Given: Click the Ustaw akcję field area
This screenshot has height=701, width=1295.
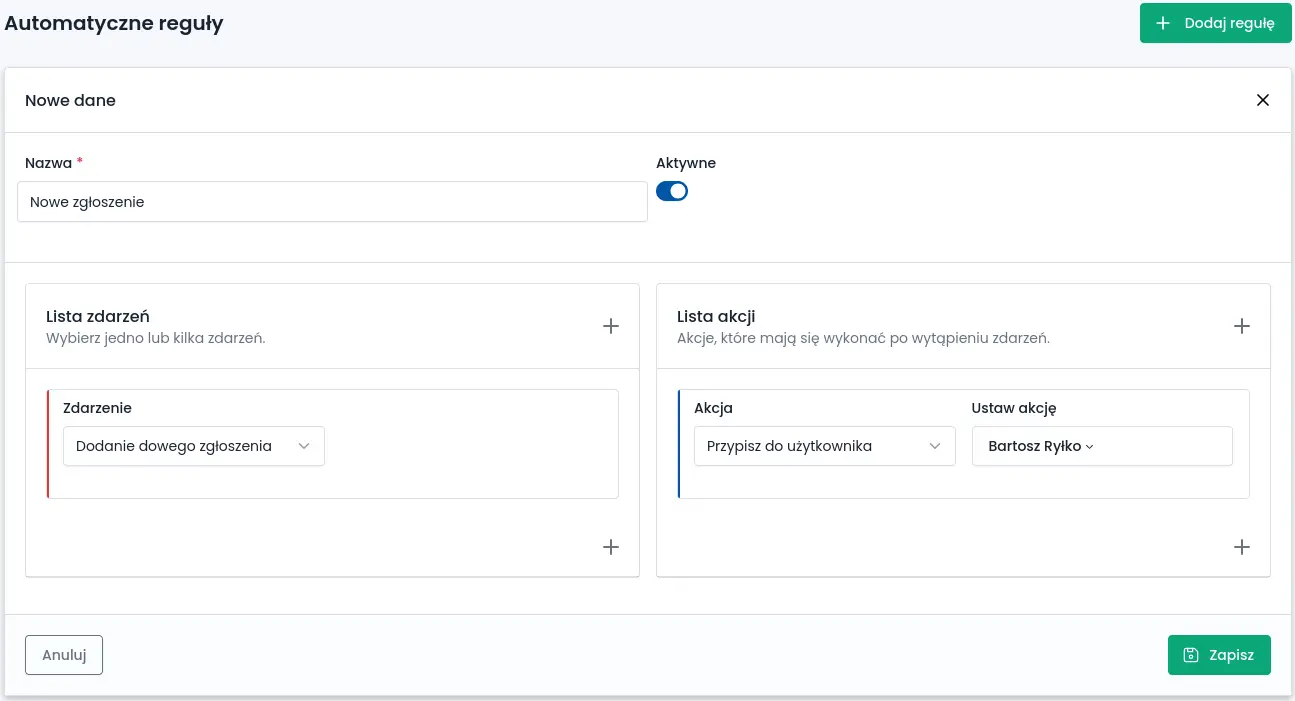Looking at the screenshot, I should coord(1102,446).
